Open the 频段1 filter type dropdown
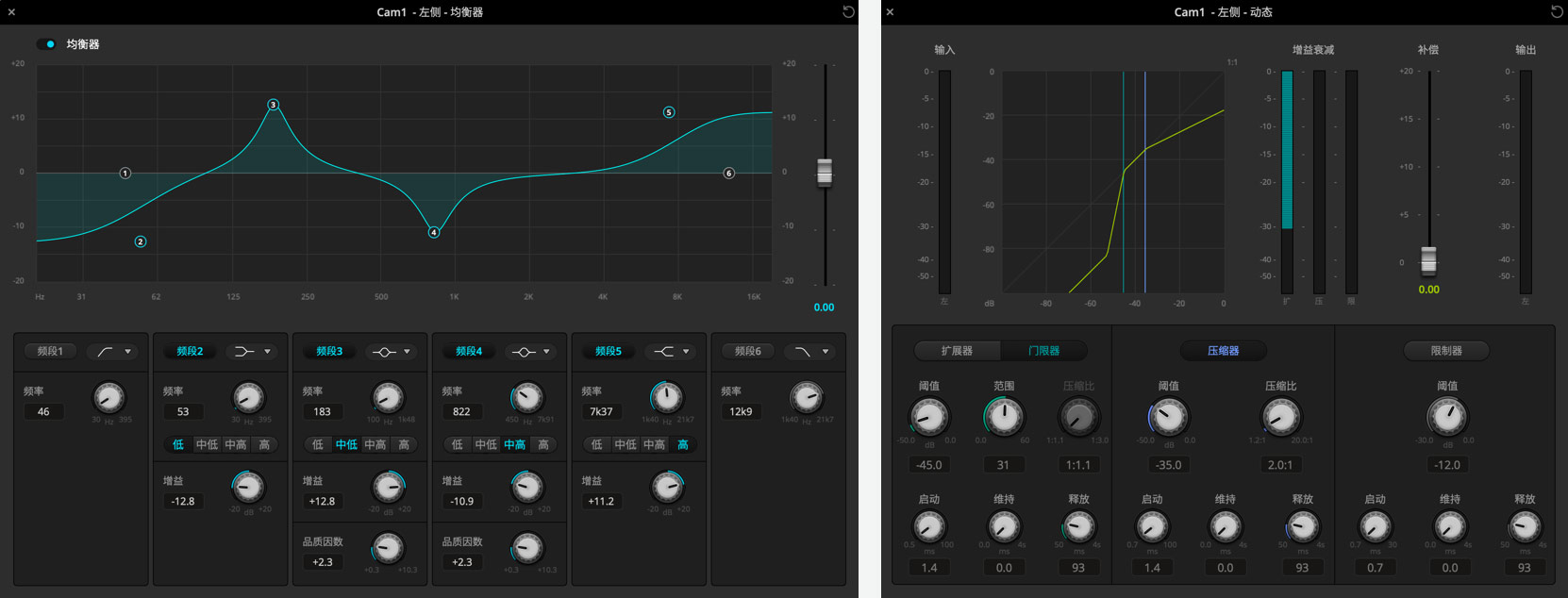 pyautogui.click(x=113, y=352)
